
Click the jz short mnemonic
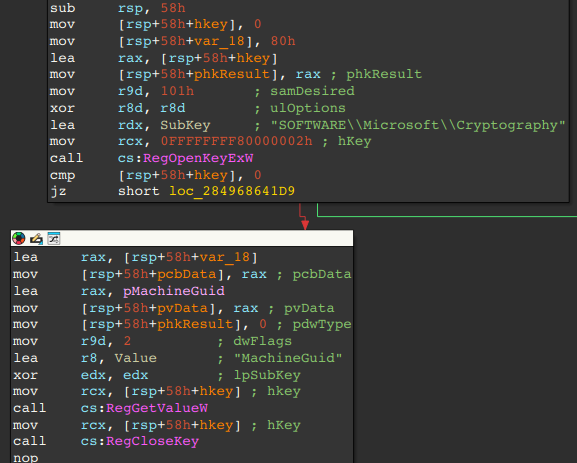(x=58, y=191)
